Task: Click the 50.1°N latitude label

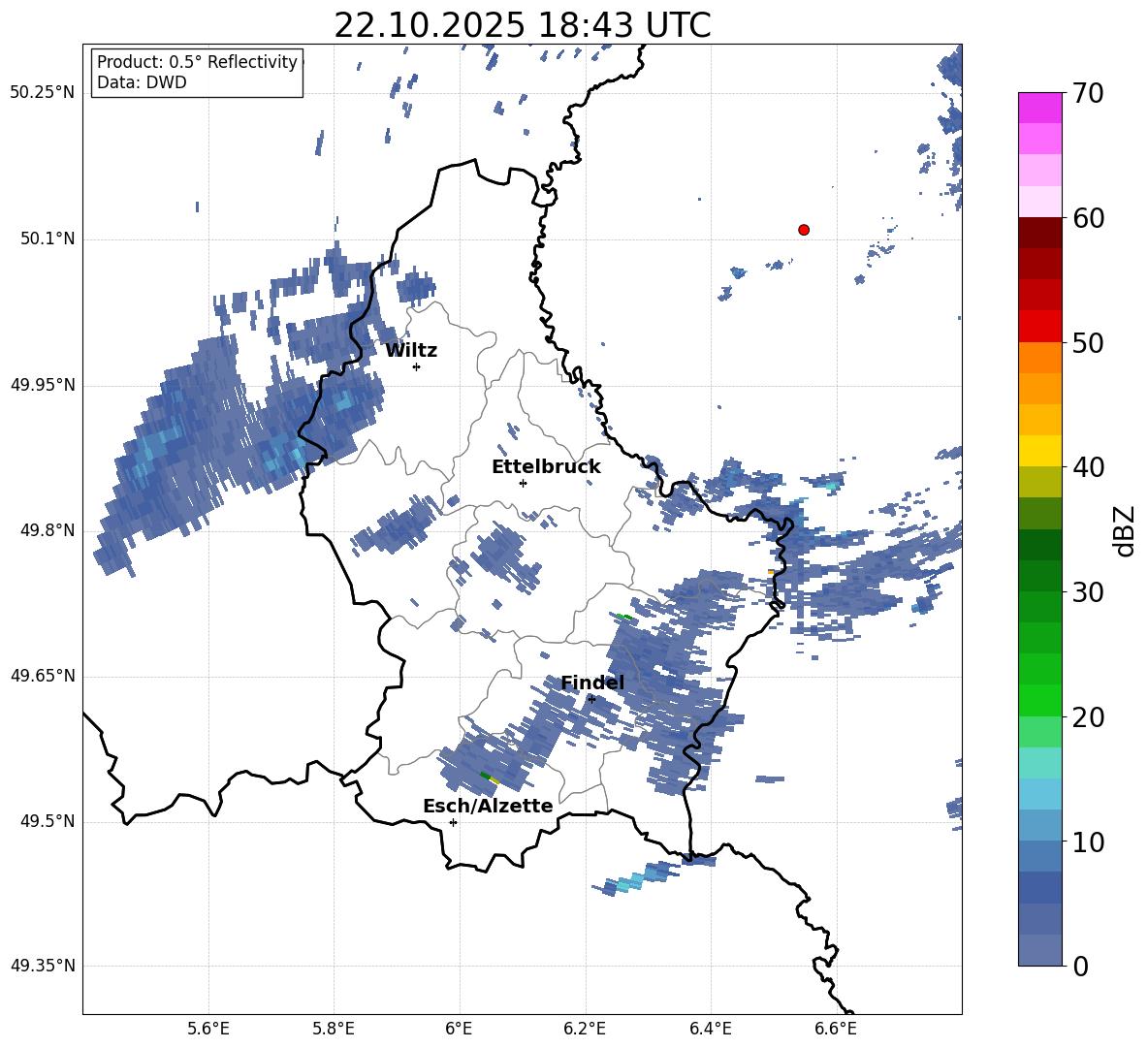Action: point(48,239)
